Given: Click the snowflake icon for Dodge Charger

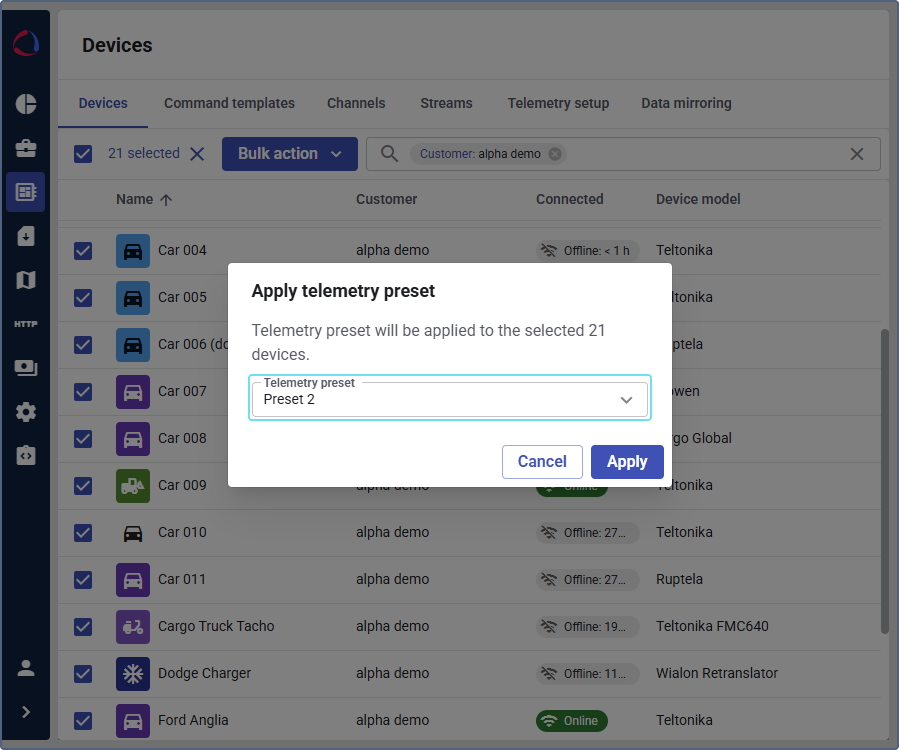Looking at the screenshot, I should [133, 673].
